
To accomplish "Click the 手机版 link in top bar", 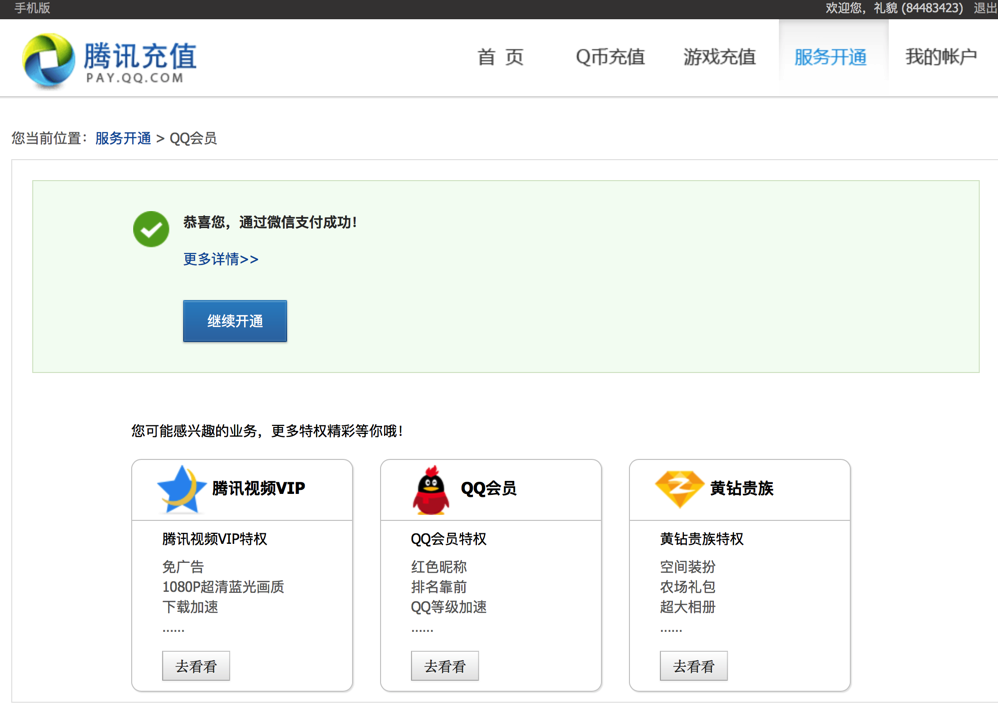I will click(x=32, y=8).
